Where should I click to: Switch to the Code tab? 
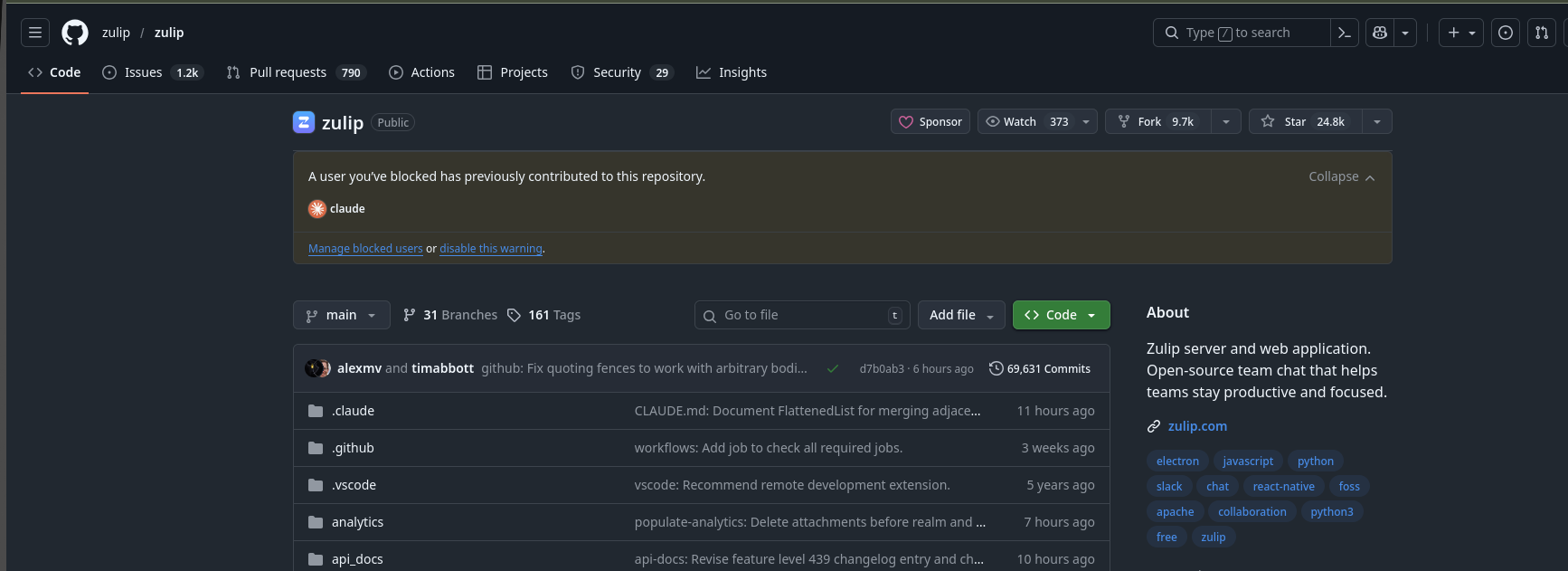pyautogui.click(x=54, y=72)
